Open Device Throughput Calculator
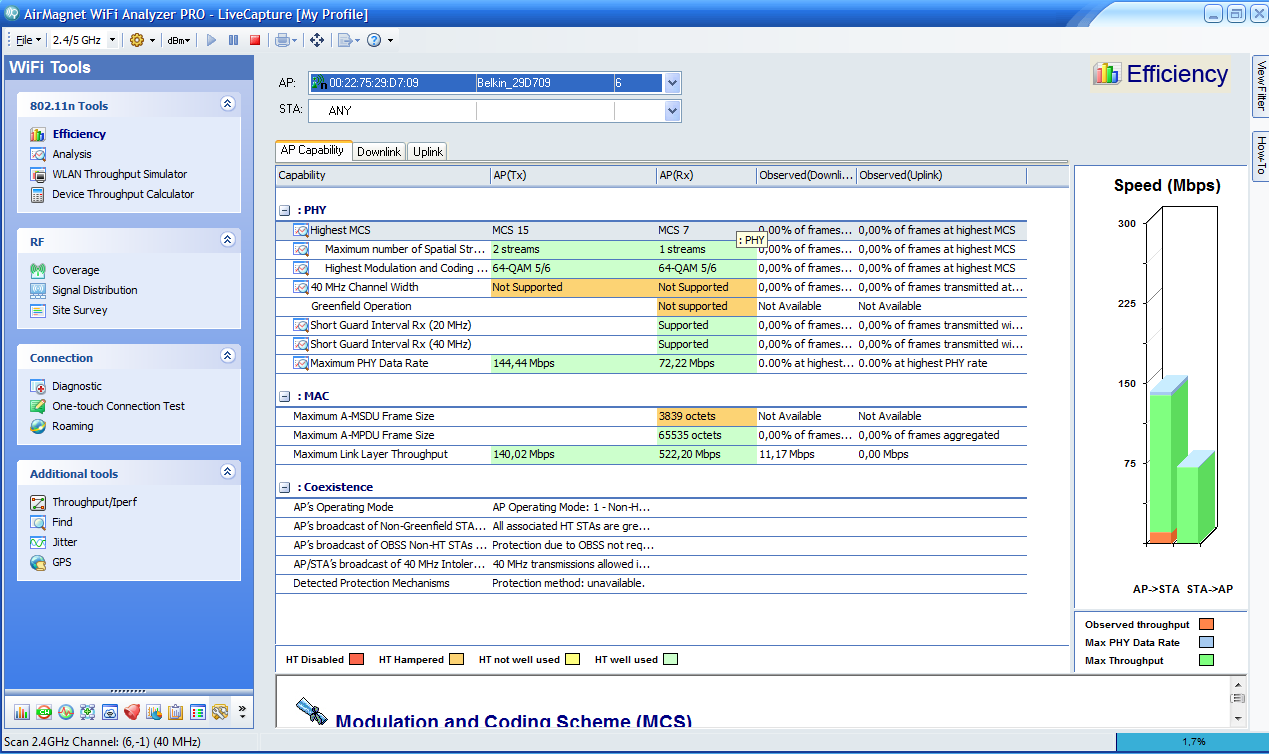This screenshot has height=754, width=1269. pos(123,194)
